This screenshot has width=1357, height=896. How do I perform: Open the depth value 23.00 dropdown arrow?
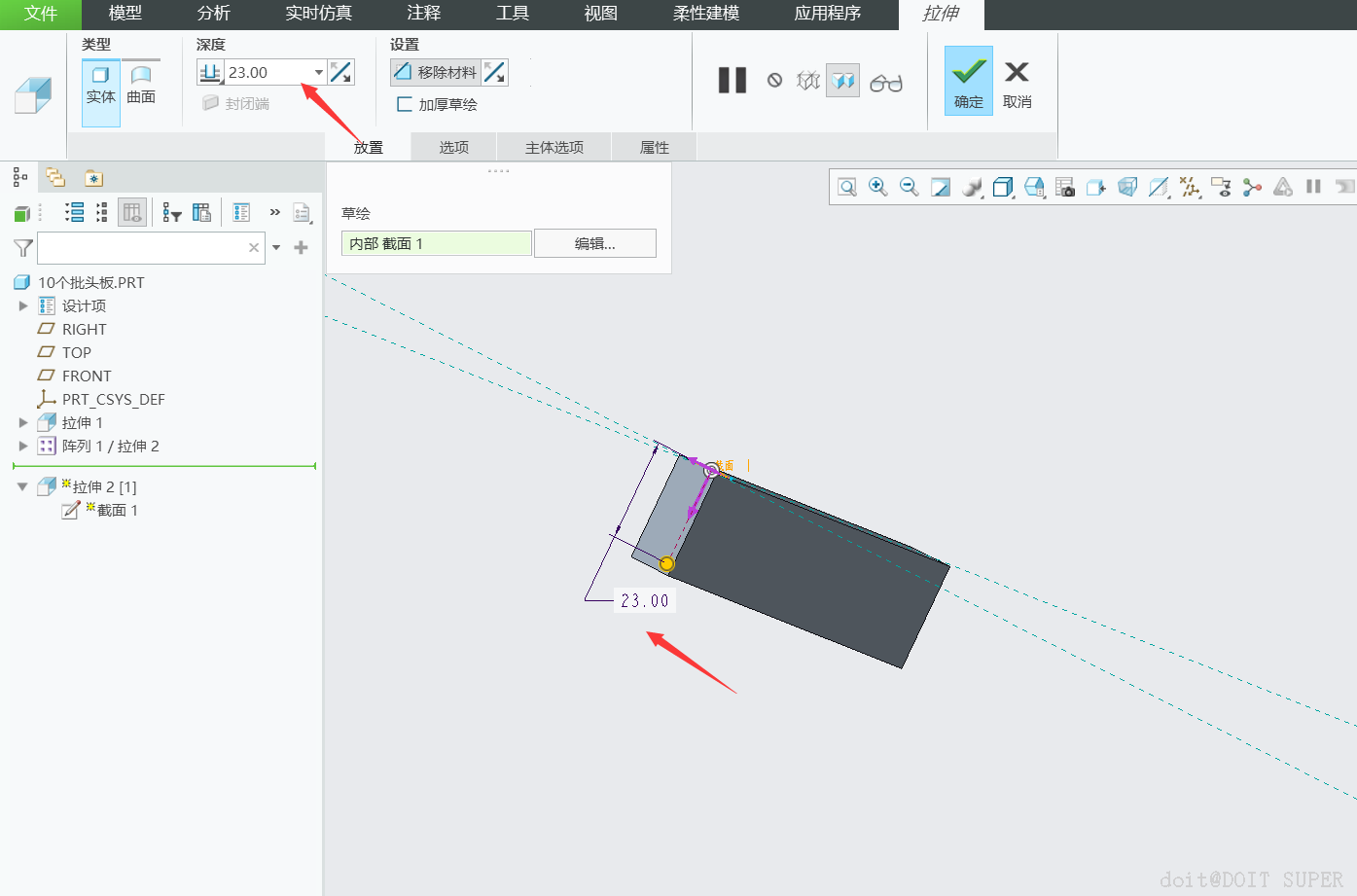click(318, 72)
